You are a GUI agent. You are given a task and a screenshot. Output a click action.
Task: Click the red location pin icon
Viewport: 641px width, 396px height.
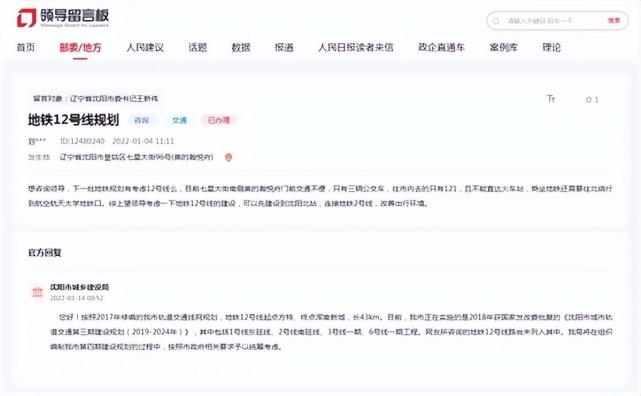[229, 157]
